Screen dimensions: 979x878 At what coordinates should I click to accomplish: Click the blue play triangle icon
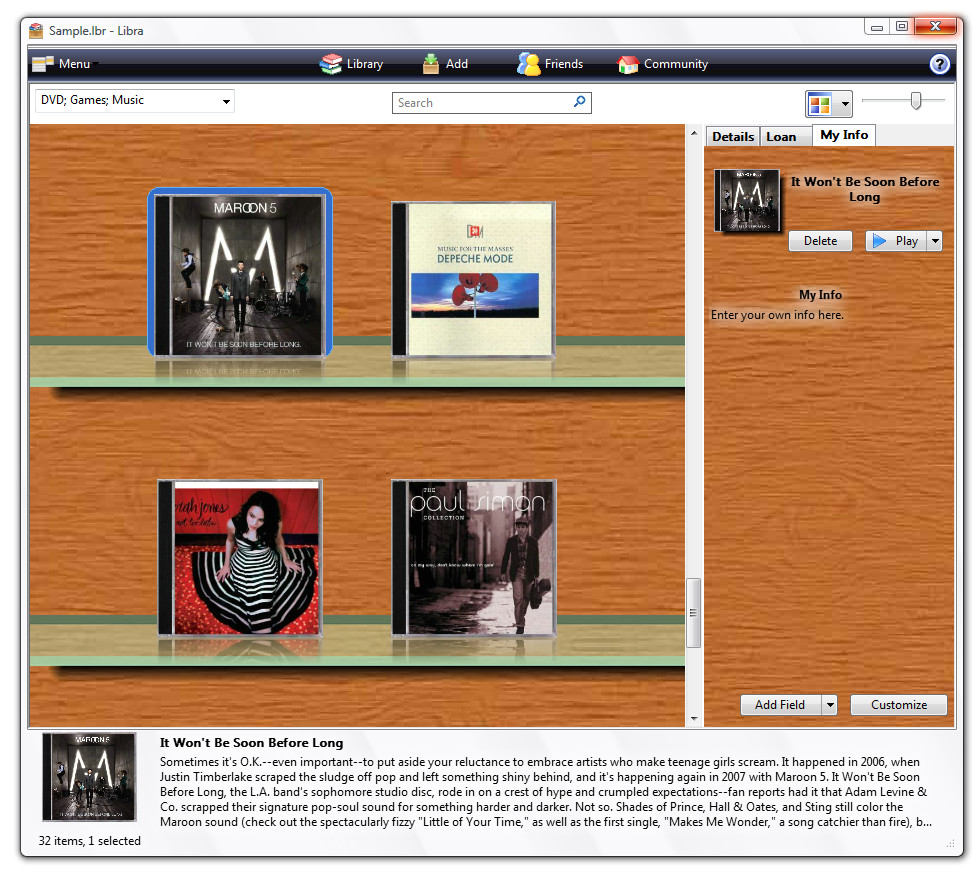(x=879, y=241)
